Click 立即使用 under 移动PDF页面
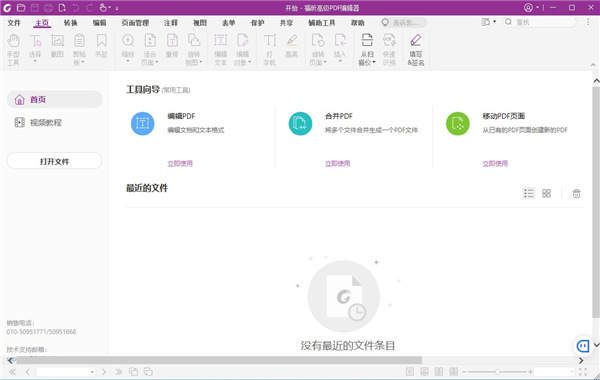The height and width of the screenshot is (380, 600). (x=495, y=164)
